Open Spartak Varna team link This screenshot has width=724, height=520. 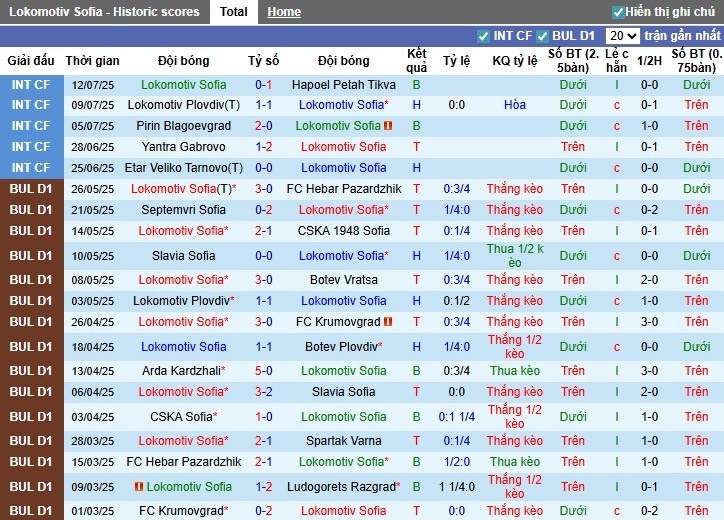343,441
